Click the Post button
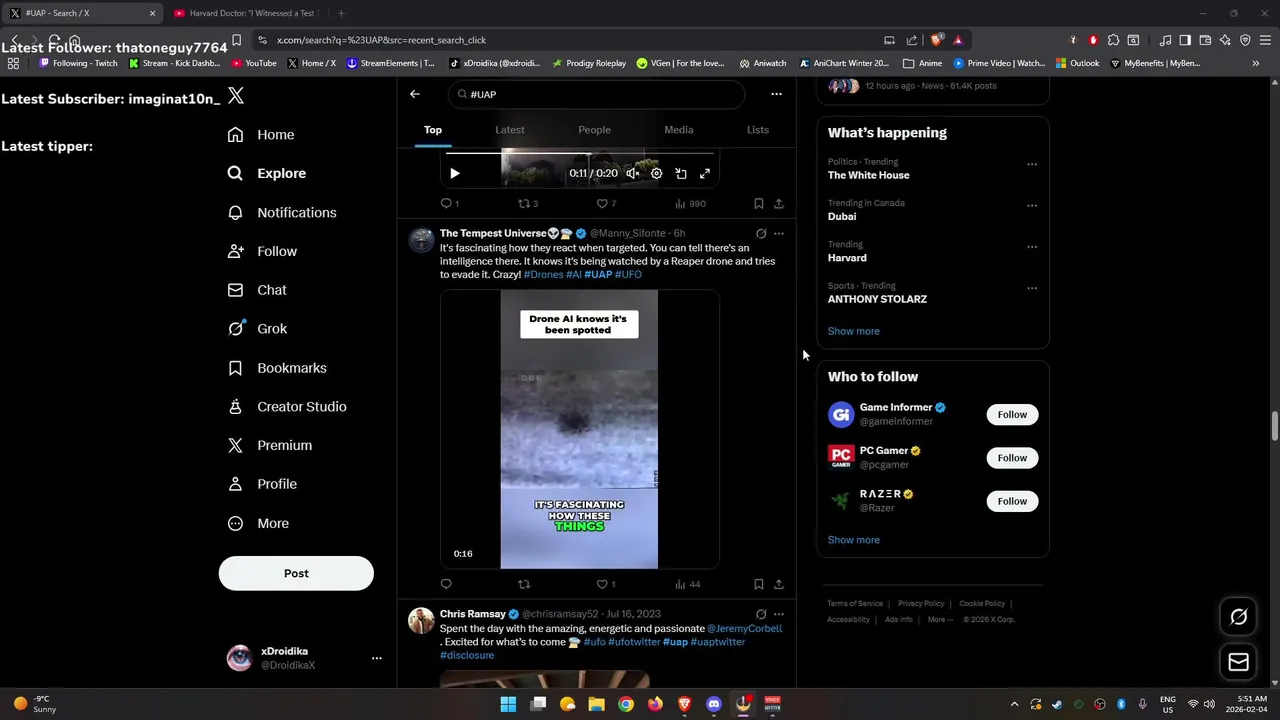 pos(296,573)
